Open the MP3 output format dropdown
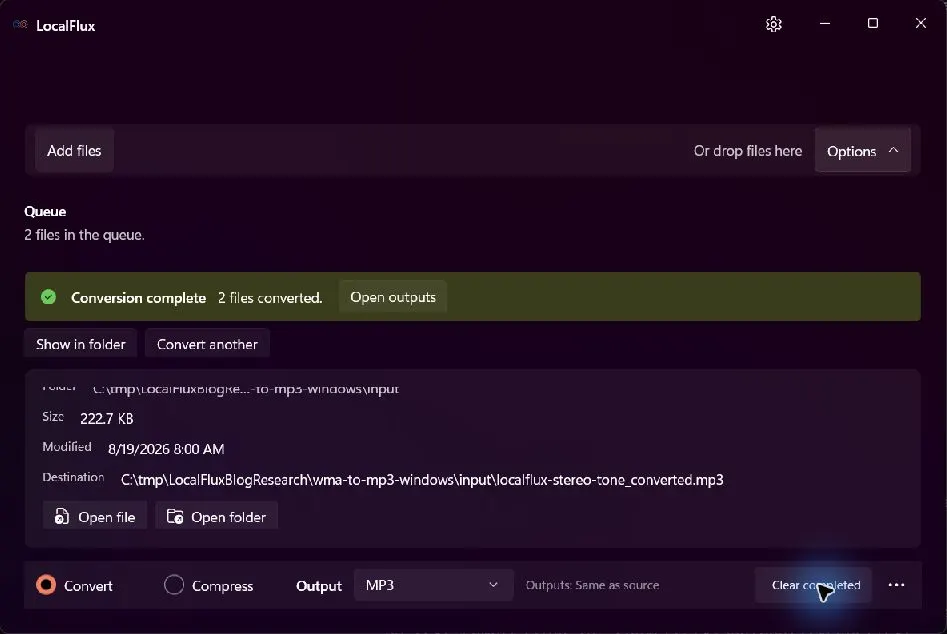Screen dimensions: 947x634 (x=433, y=584)
